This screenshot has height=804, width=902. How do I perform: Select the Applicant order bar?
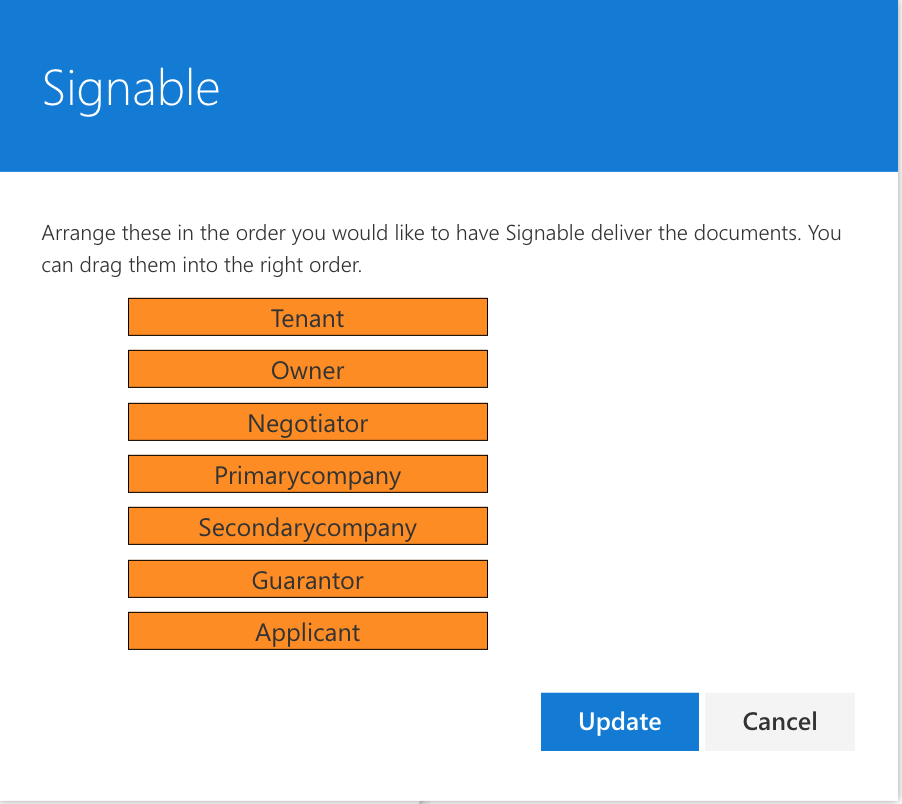tap(308, 631)
